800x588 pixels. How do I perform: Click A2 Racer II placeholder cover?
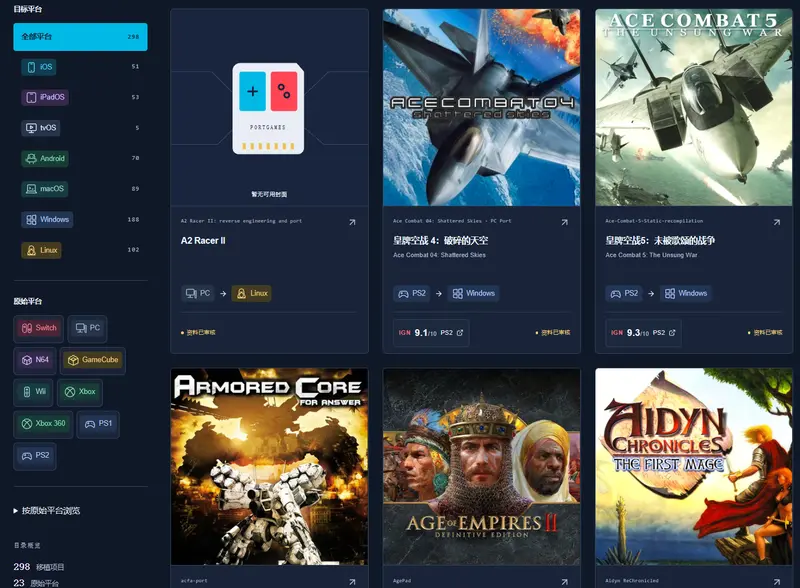click(269, 108)
